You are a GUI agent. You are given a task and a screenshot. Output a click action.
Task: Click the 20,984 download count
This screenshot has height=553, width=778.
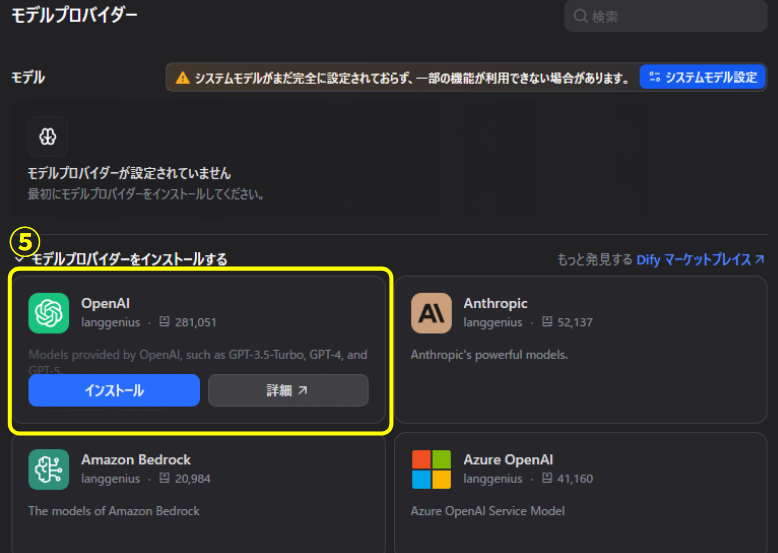pyautogui.click(x=193, y=479)
